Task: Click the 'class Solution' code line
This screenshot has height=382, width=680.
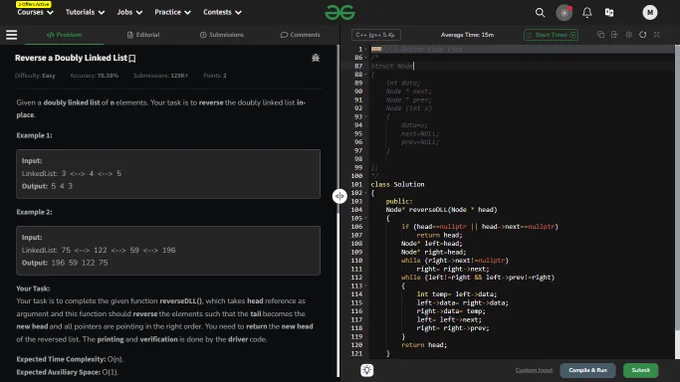Action: click(x=398, y=184)
